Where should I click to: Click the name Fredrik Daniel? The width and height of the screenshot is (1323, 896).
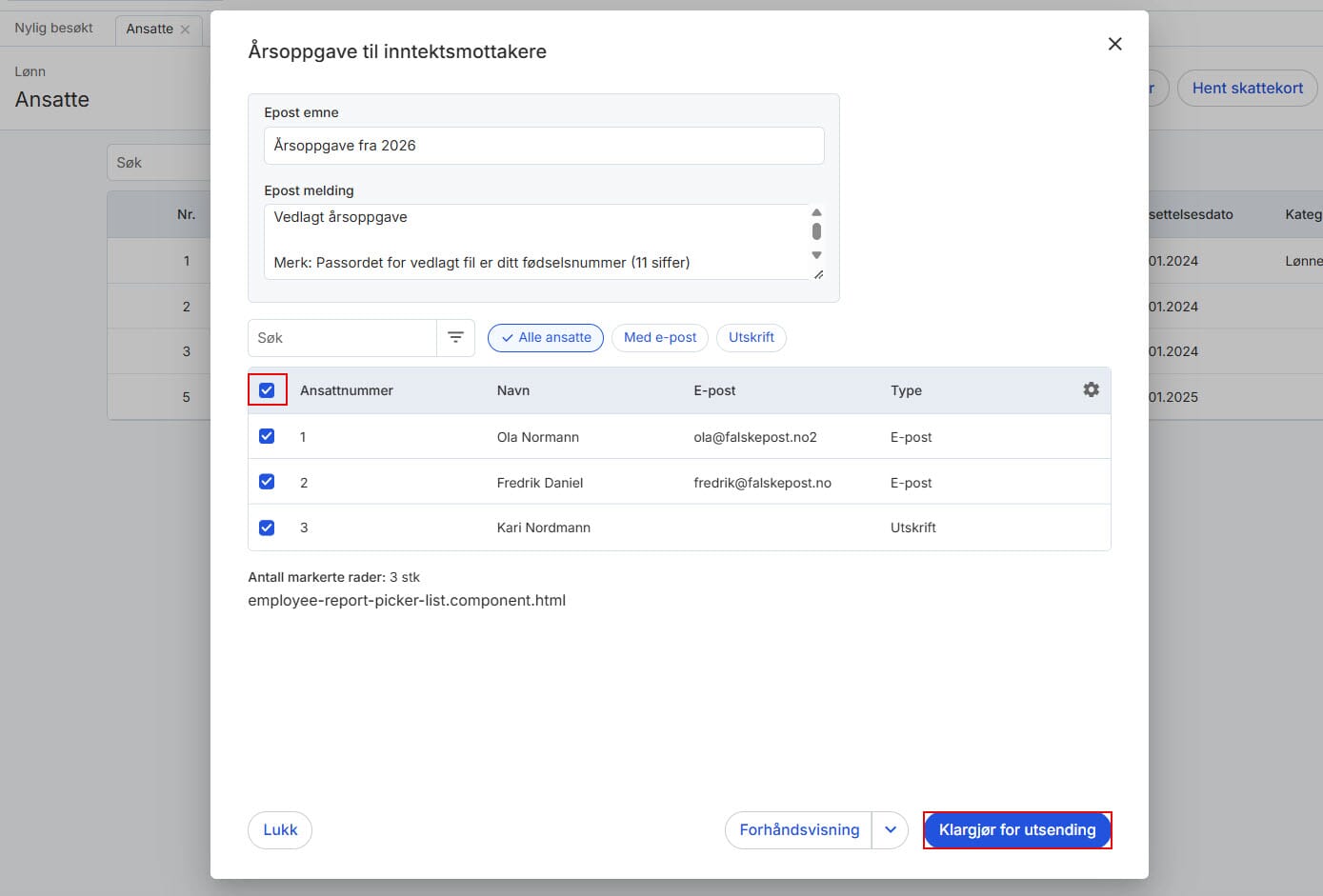(x=540, y=483)
